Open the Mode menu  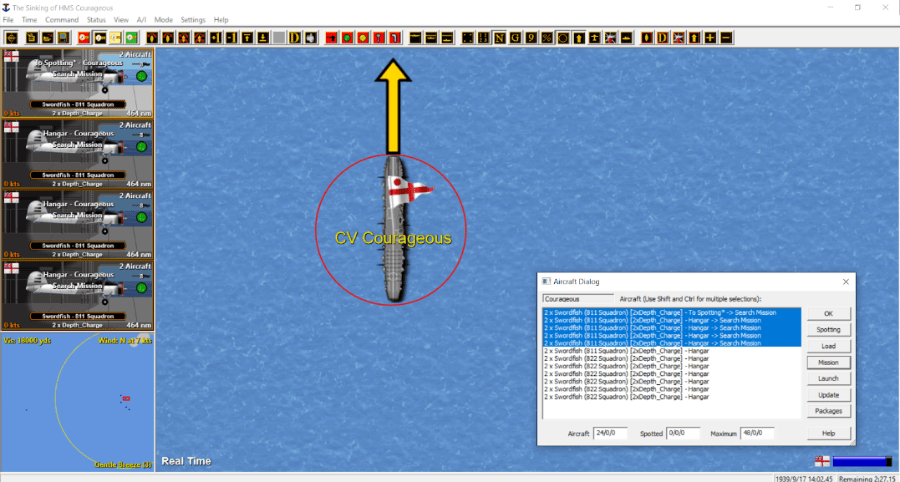(164, 20)
